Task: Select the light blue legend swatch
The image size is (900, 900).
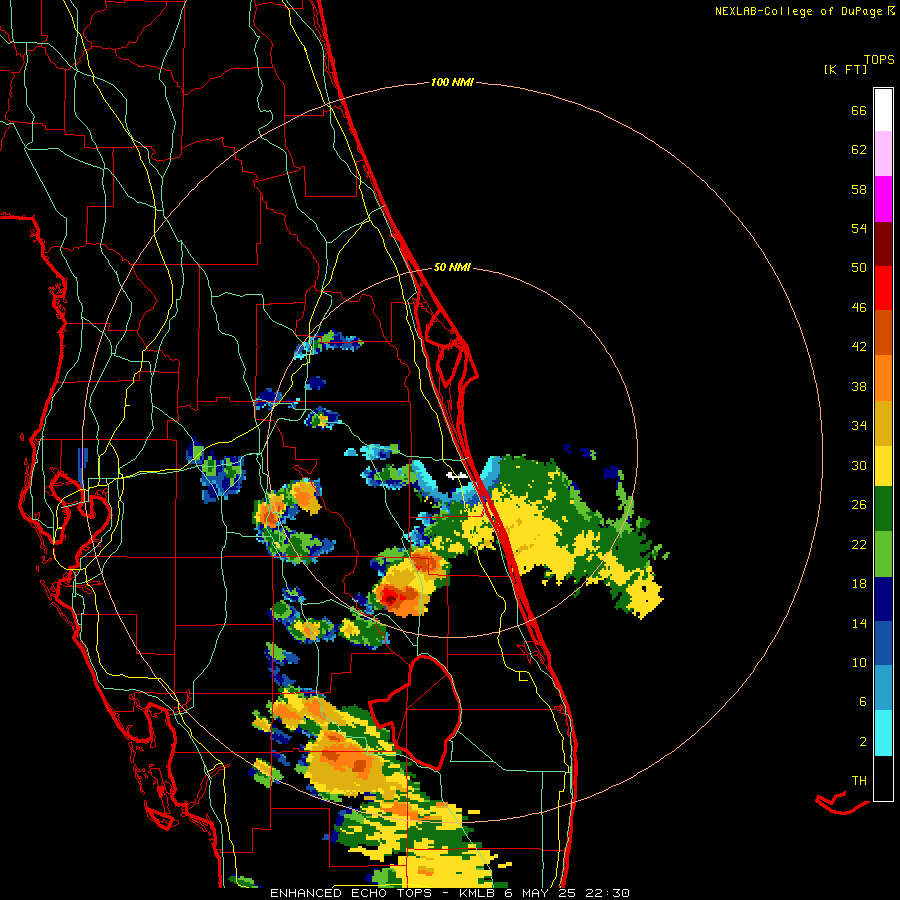Action: point(883,688)
